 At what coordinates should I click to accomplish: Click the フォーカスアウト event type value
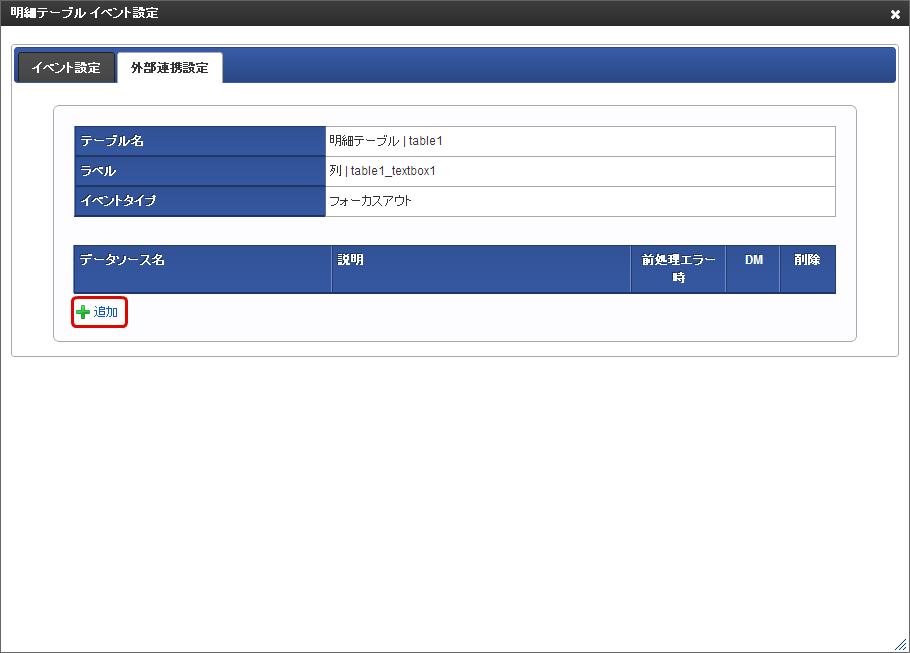(370, 201)
